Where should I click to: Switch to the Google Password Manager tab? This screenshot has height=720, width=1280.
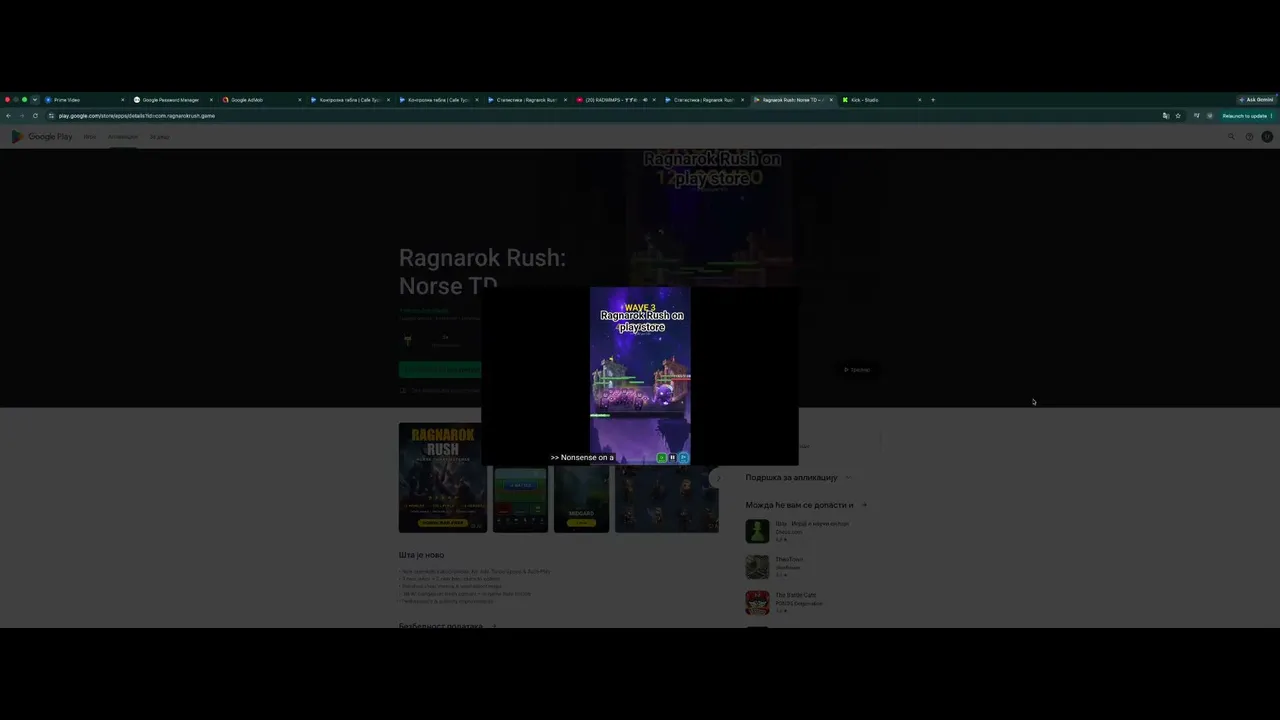pos(171,100)
